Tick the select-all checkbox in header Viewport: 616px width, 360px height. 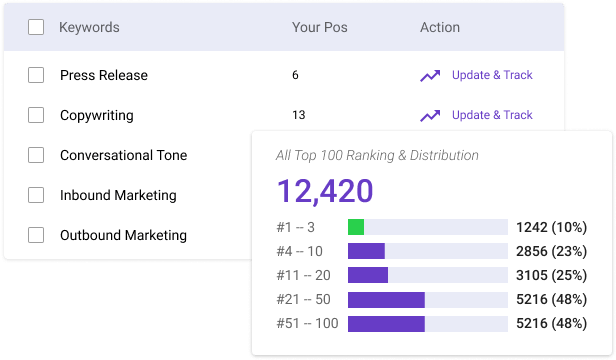[36, 27]
